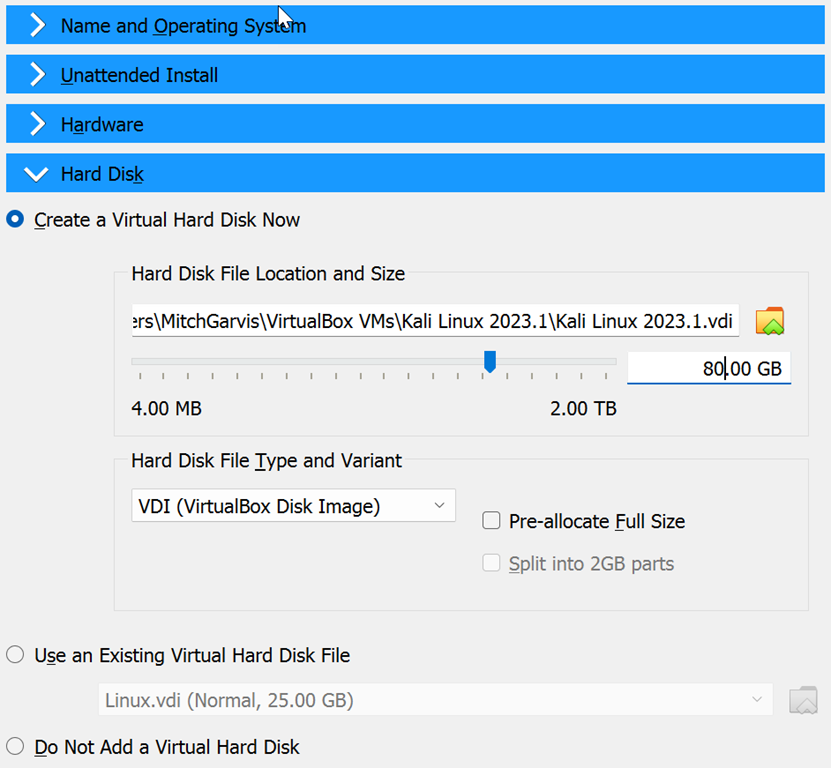Click the grayed-out existing disk chooser icon
831x768 pixels.
click(803, 700)
